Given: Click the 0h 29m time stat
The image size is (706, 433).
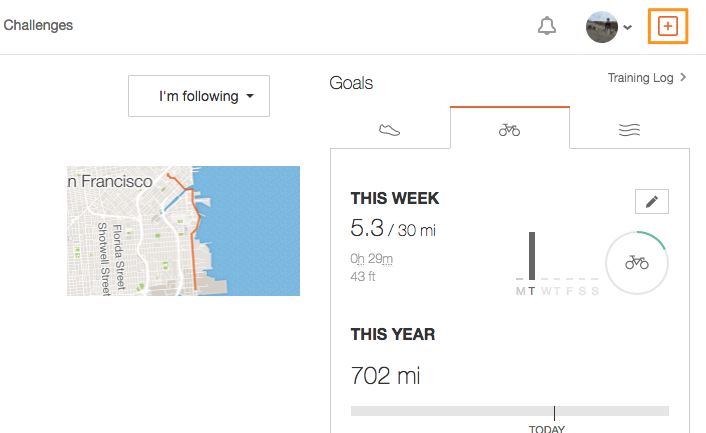Looking at the screenshot, I should pyautogui.click(x=371, y=259).
